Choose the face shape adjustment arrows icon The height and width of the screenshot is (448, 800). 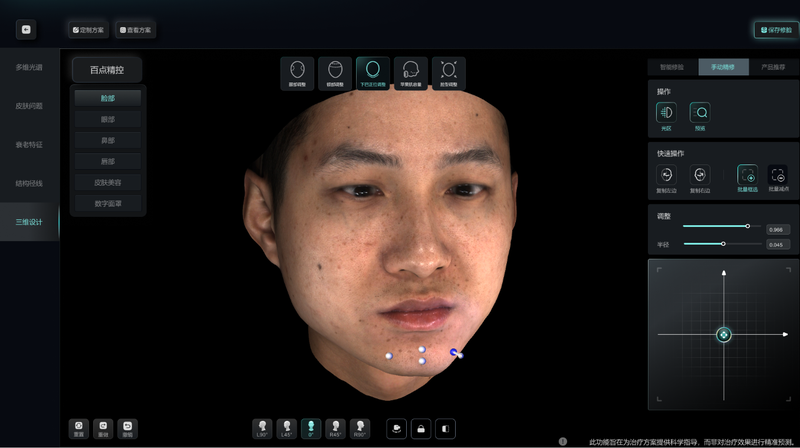tap(448, 73)
